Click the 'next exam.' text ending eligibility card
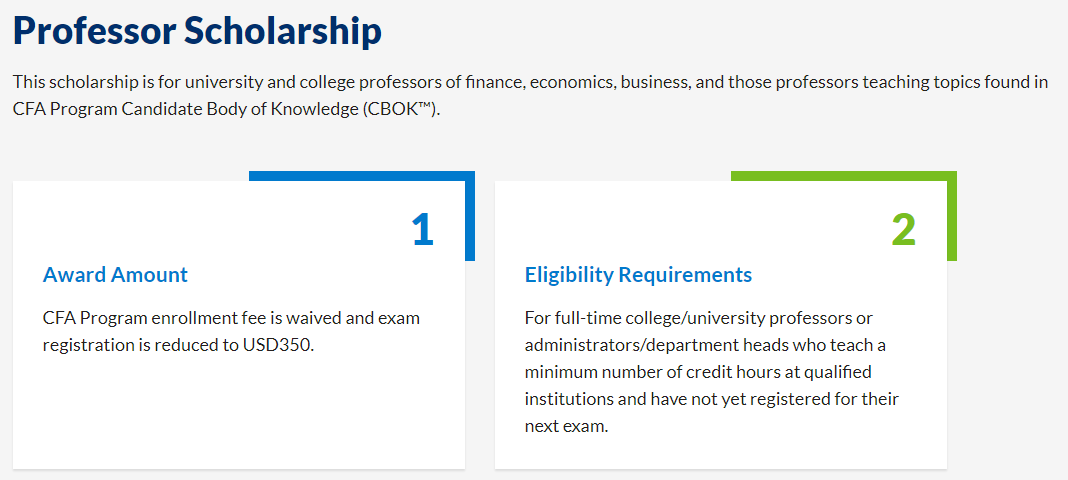Image resolution: width=1068 pixels, height=480 pixels. (x=566, y=426)
